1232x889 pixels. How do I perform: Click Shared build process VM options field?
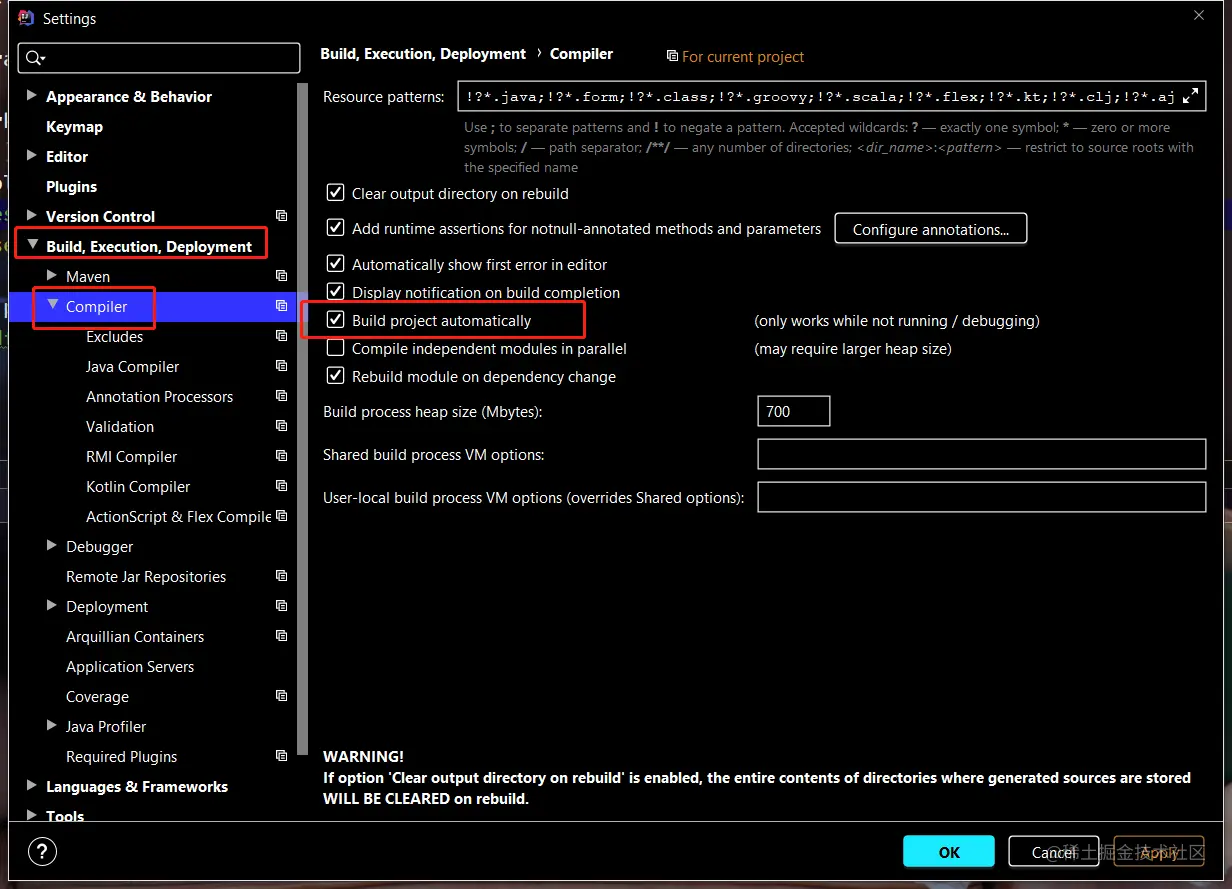tap(982, 454)
